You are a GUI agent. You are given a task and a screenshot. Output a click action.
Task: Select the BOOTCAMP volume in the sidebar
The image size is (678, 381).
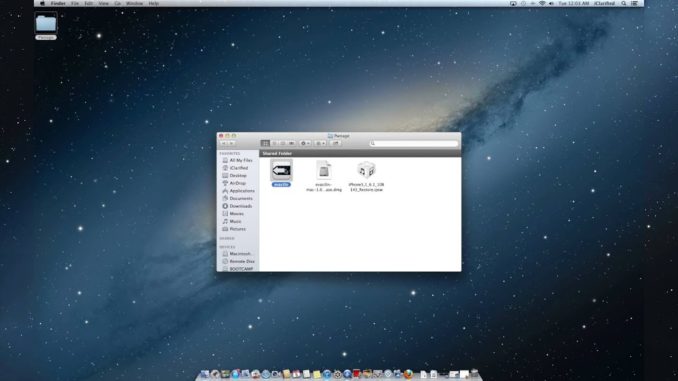[x=237, y=269]
